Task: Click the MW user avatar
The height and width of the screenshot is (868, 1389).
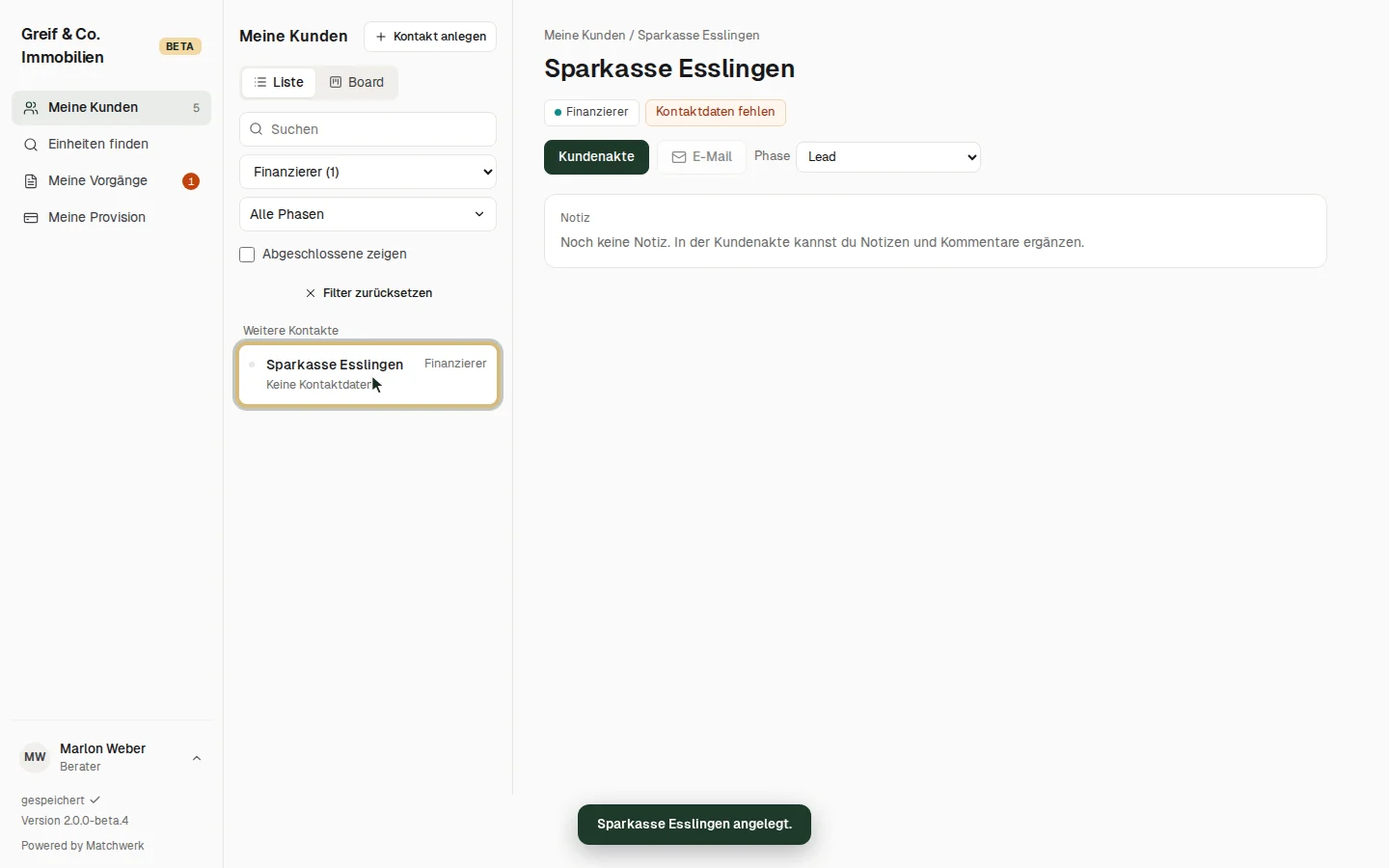Action: pos(35,758)
